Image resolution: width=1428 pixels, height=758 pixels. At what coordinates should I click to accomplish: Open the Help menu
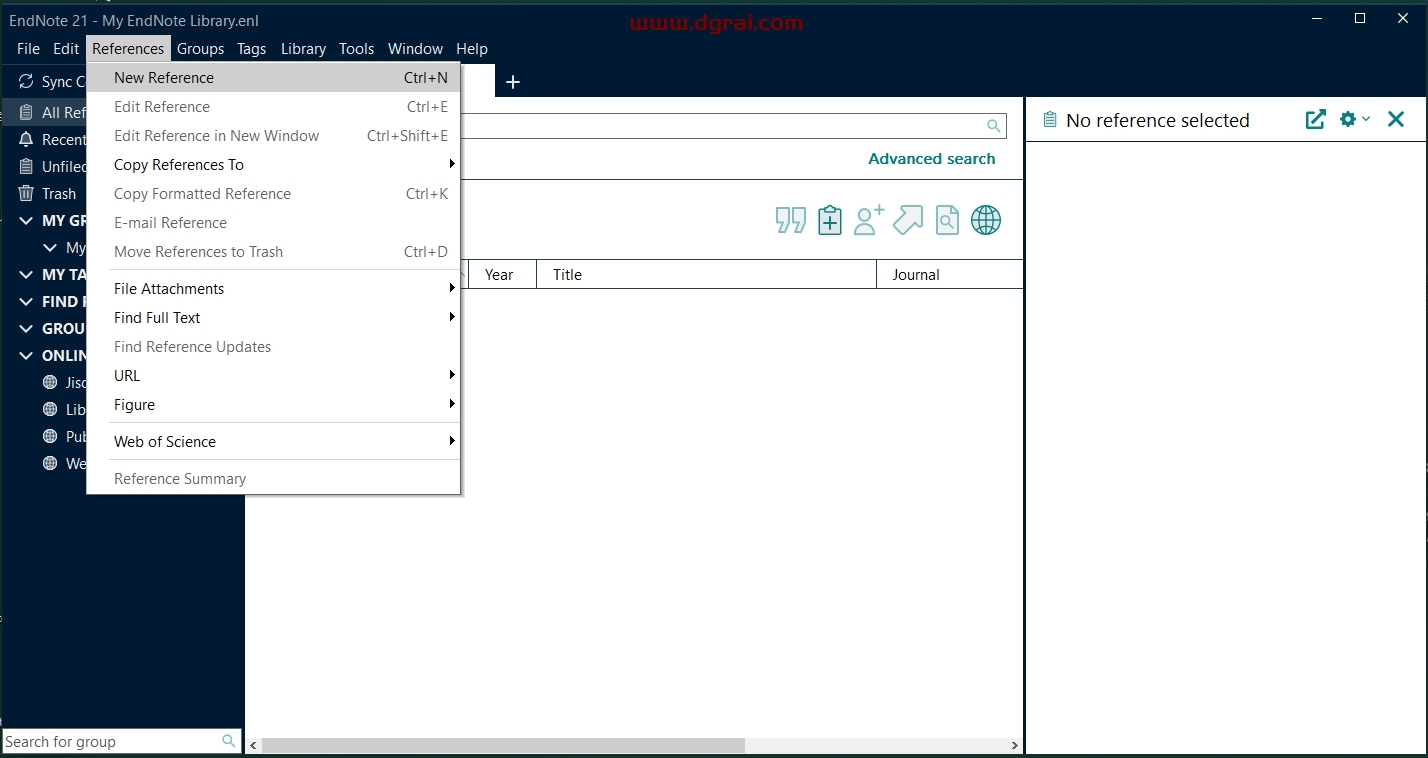coord(471,48)
